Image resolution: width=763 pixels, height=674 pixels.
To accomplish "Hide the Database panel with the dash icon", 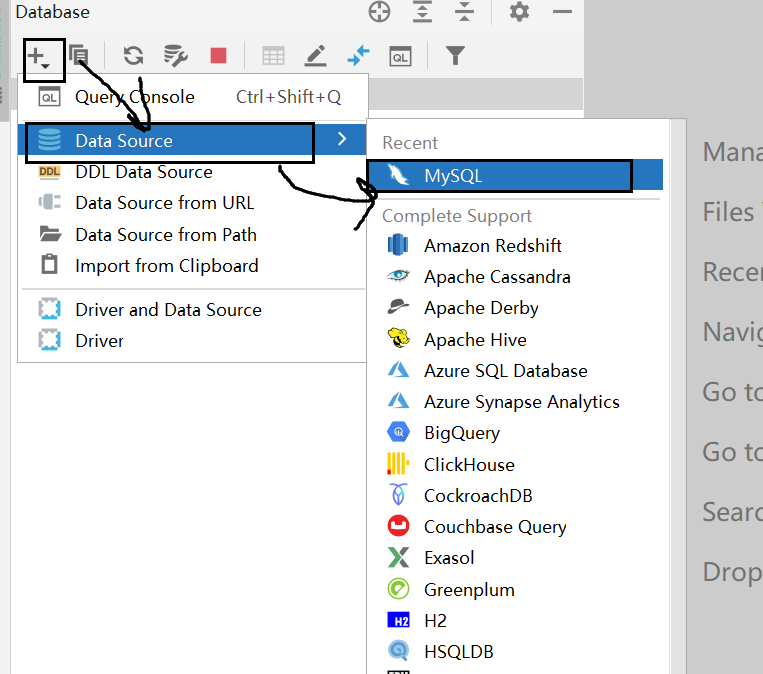I will click(562, 11).
